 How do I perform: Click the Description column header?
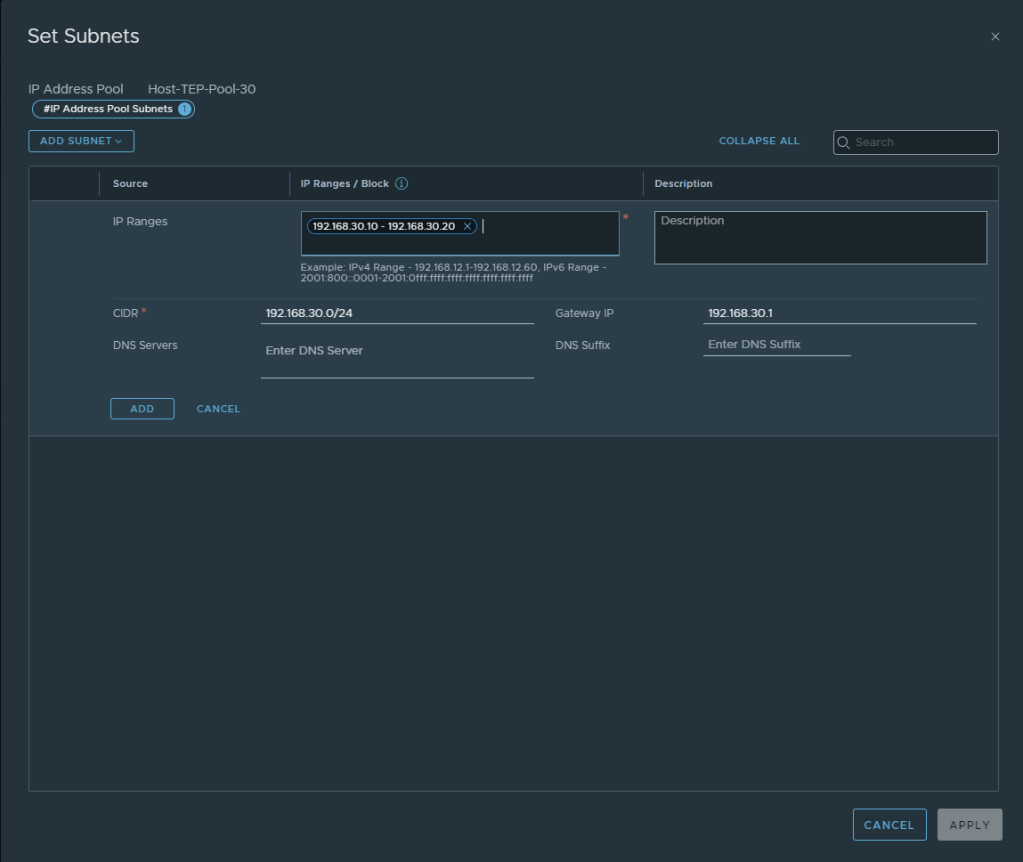(x=683, y=184)
